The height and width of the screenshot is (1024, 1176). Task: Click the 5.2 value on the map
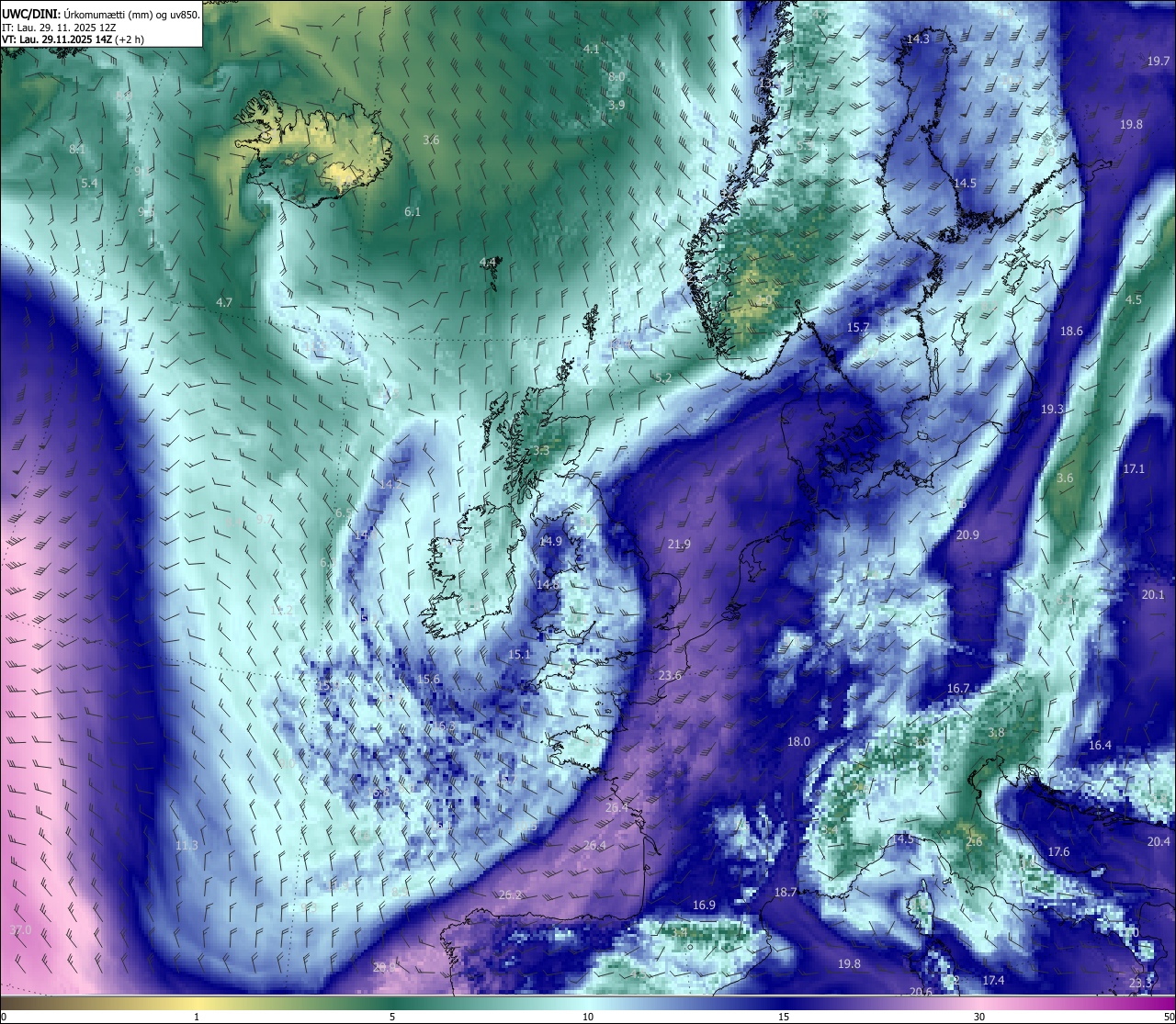pos(662,377)
